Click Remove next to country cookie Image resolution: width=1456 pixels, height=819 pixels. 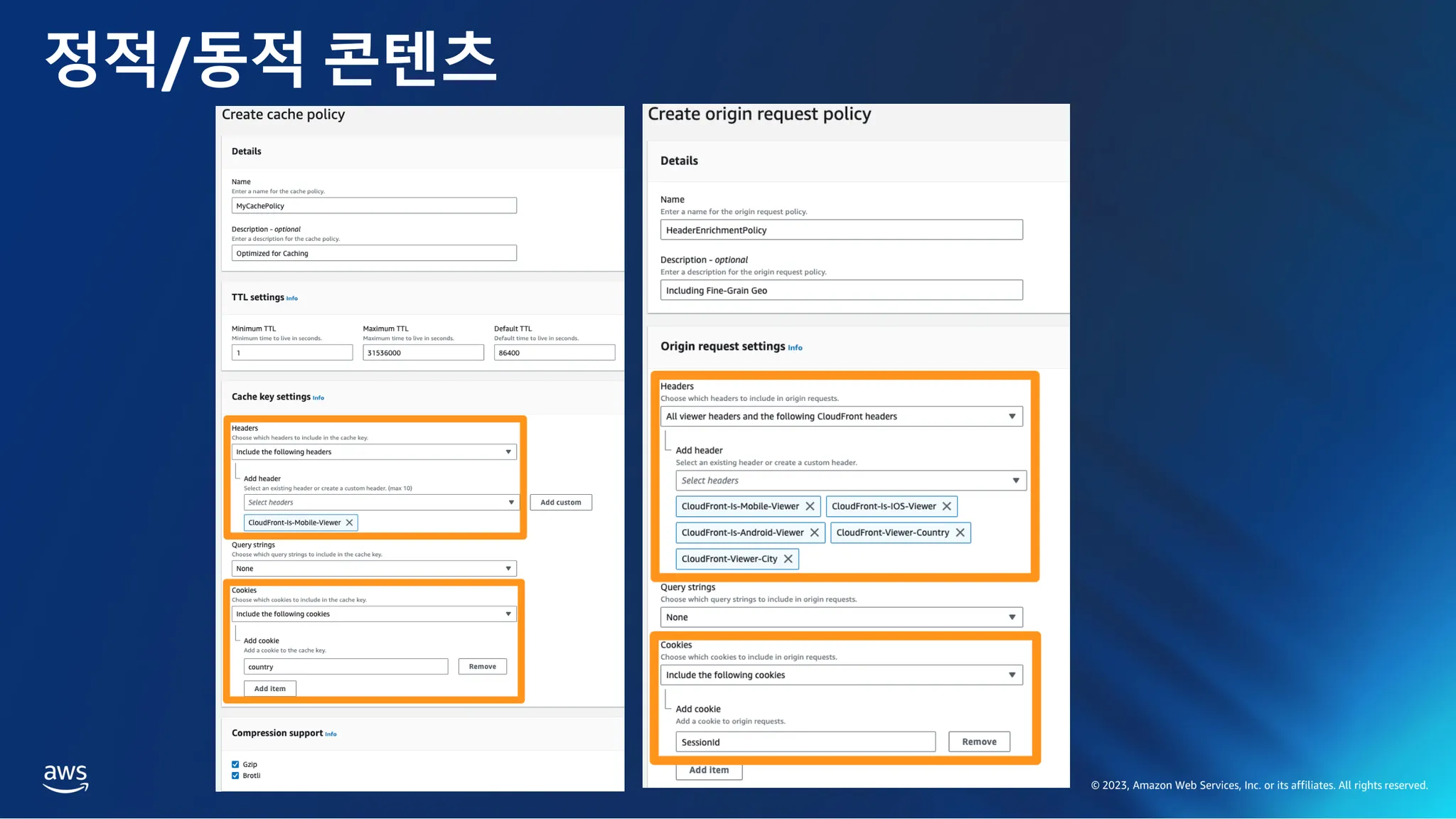coord(482,666)
